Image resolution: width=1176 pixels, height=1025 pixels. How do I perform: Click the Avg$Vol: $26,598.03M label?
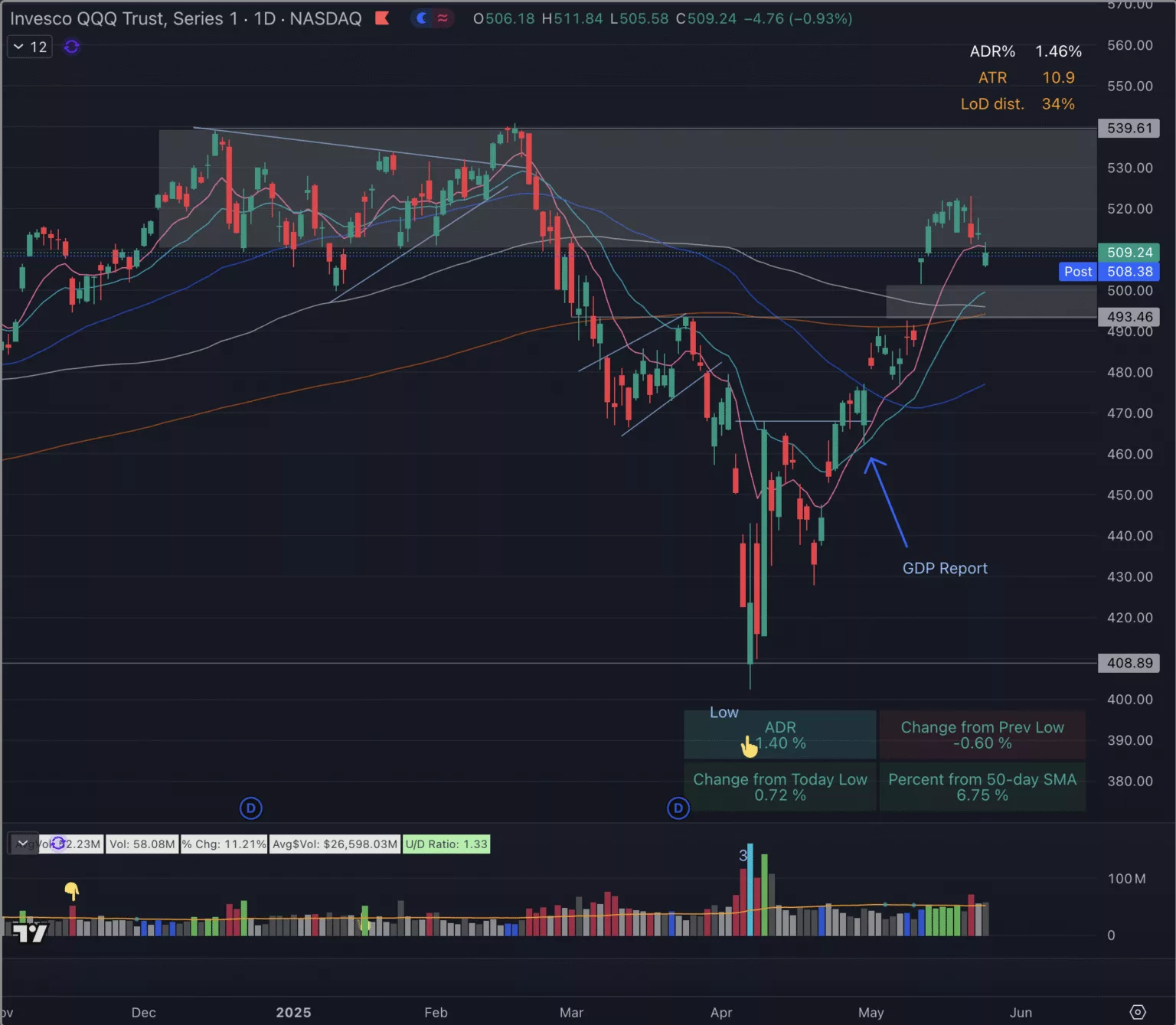335,844
